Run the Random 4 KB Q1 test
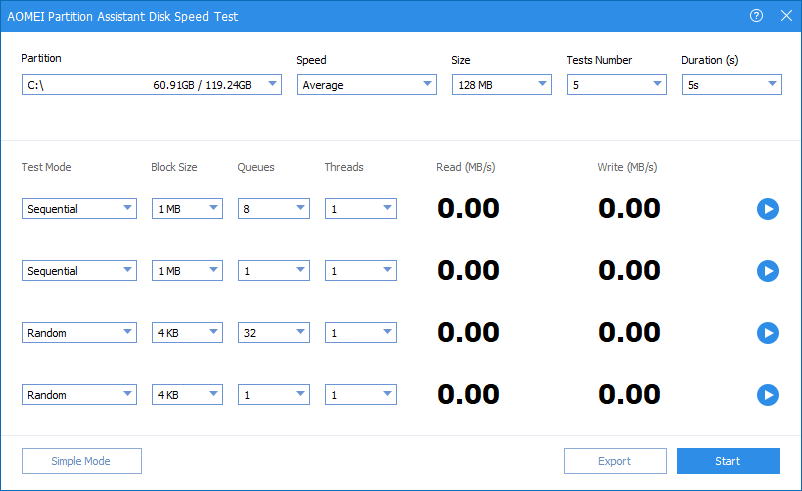This screenshot has height=491, width=802. [x=768, y=395]
